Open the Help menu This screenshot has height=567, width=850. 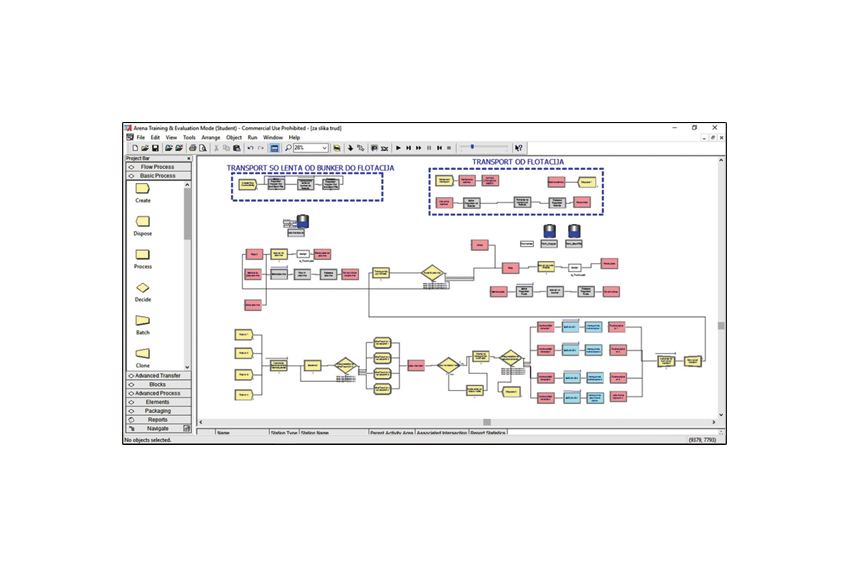pyautogui.click(x=294, y=138)
